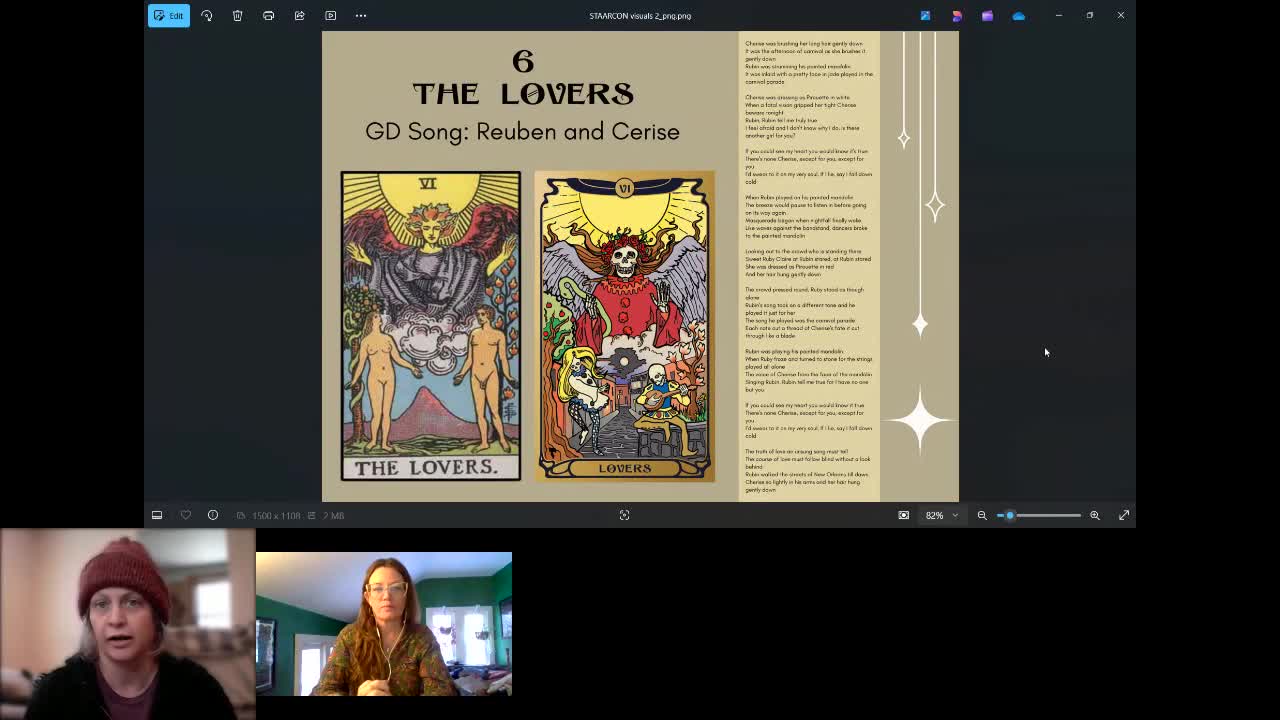
Task: Add image to favorites with heart icon
Action: pyautogui.click(x=185, y=515)
